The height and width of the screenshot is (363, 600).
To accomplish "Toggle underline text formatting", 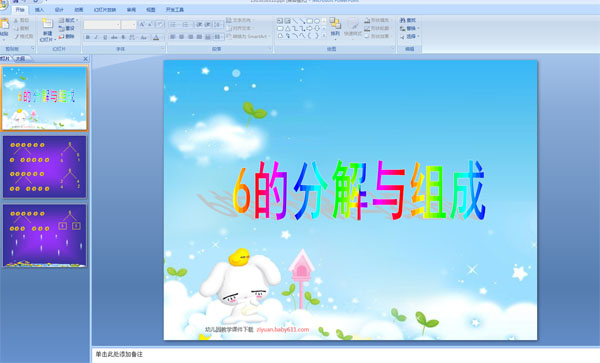I will pos(105,37).
